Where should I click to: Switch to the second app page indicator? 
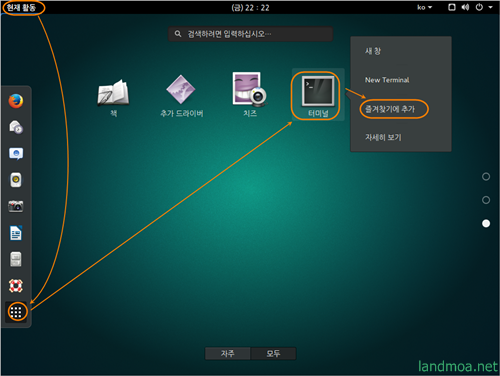point(486,200)
